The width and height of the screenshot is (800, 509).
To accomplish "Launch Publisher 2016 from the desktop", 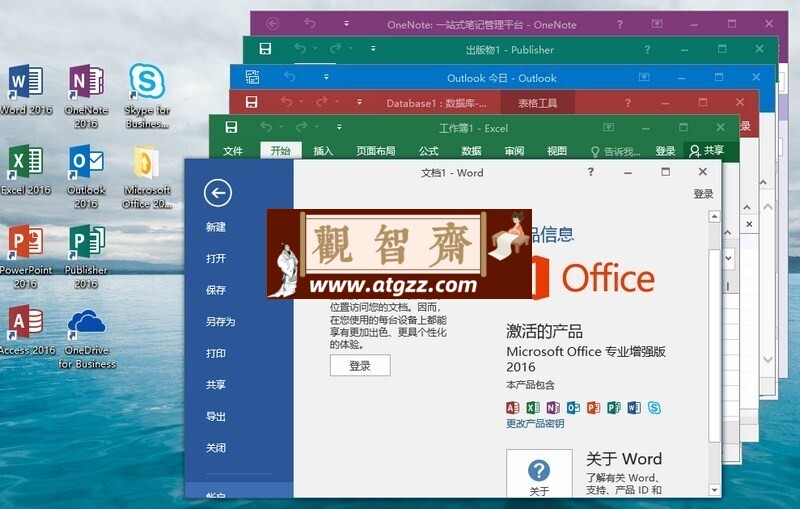I will [86, 257].
